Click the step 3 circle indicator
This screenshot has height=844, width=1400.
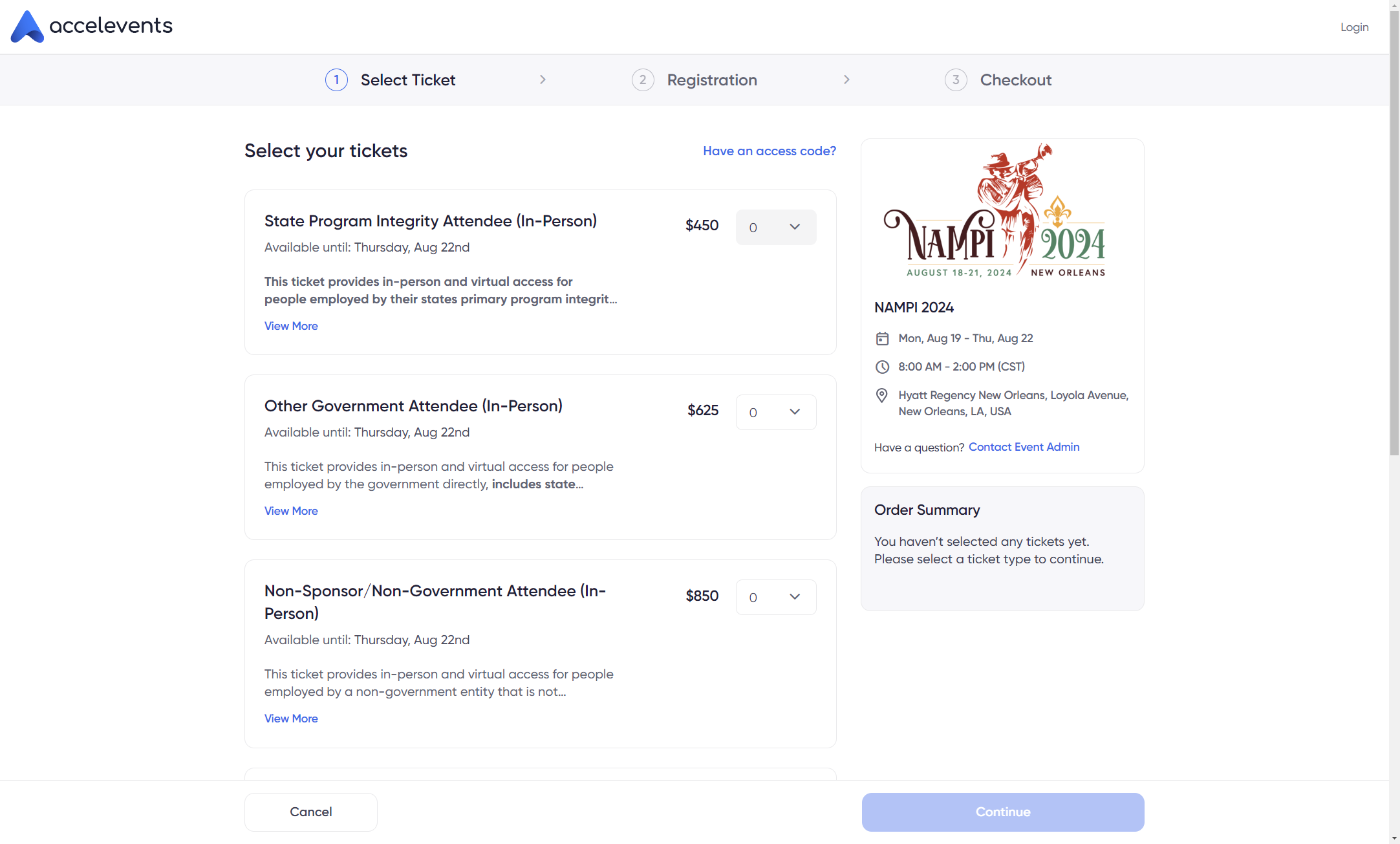pos(956,80)
